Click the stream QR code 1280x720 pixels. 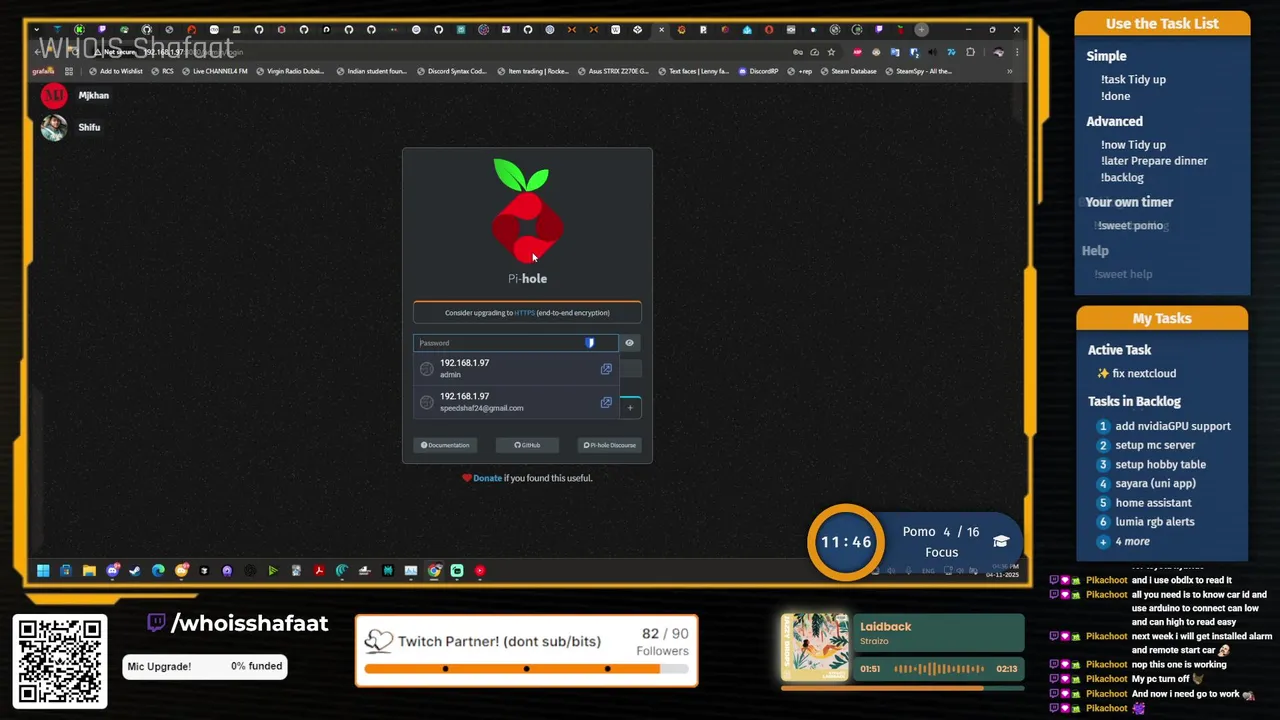tap(60, 662)
